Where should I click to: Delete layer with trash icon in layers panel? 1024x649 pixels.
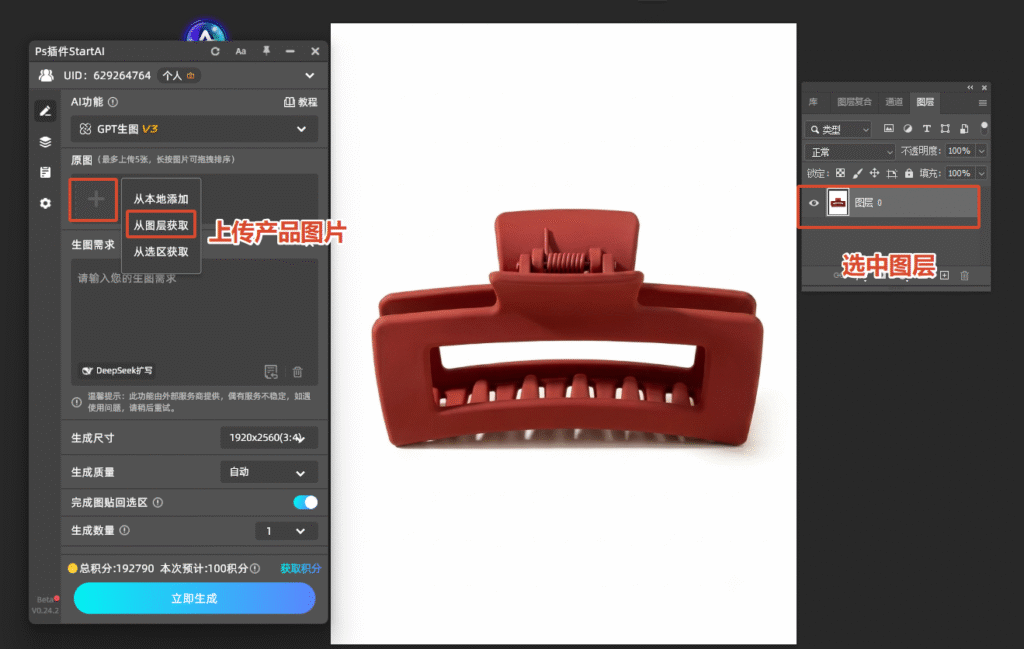965,276
